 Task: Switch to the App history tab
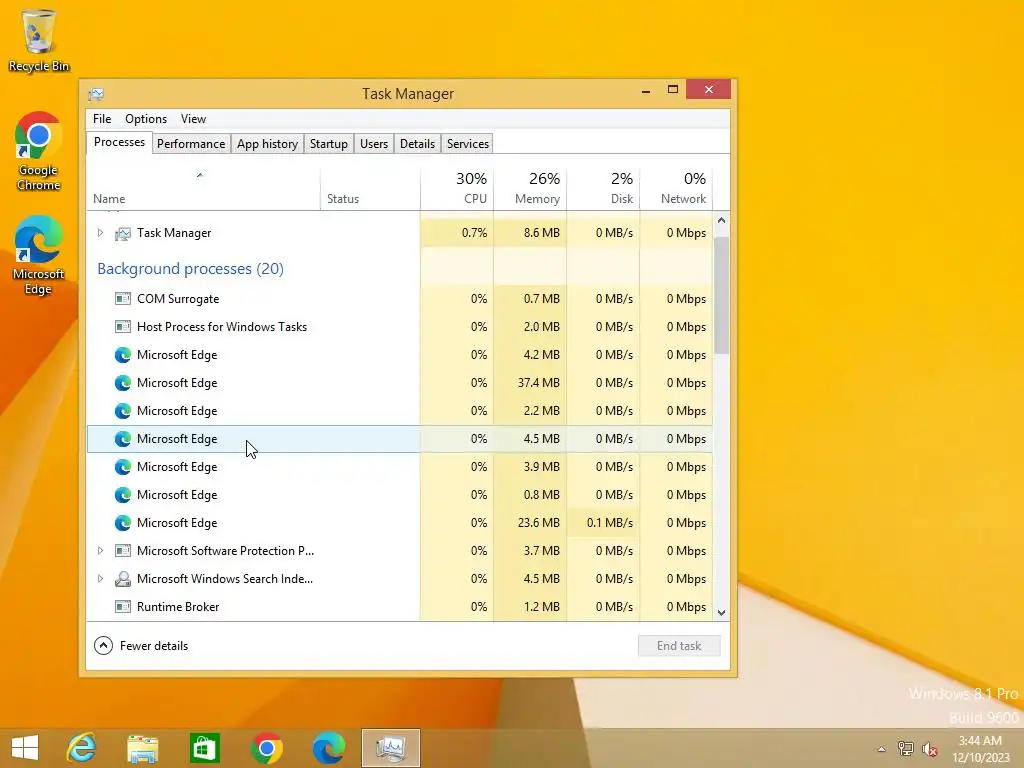tap(267, 144)
